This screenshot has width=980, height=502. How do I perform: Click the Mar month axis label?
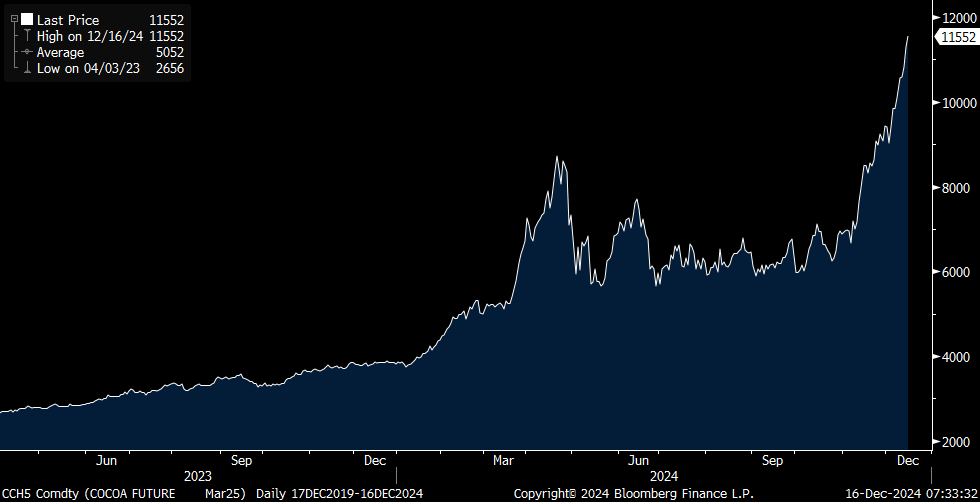(x=504, y=461)
